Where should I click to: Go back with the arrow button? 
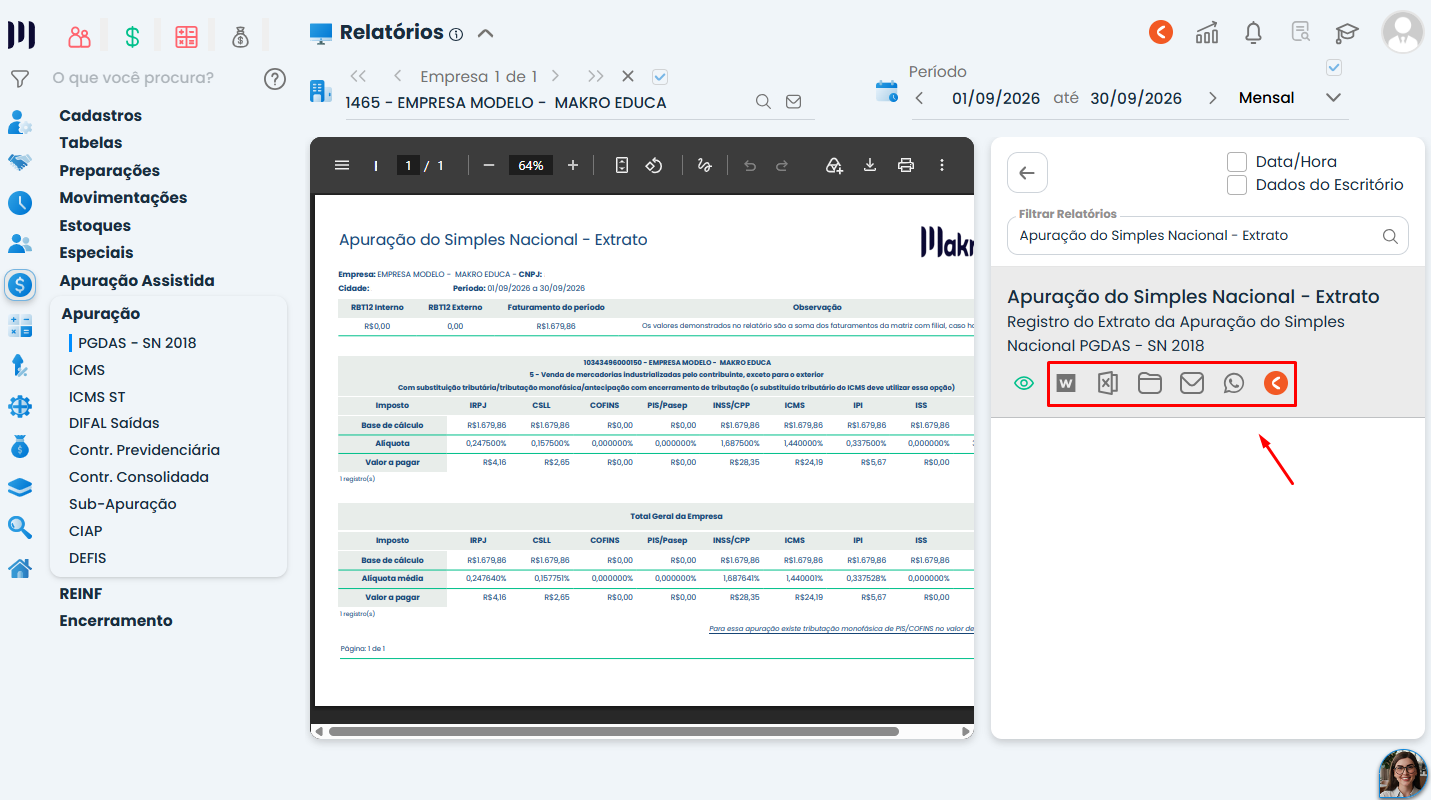click(x=1027, y=172)
